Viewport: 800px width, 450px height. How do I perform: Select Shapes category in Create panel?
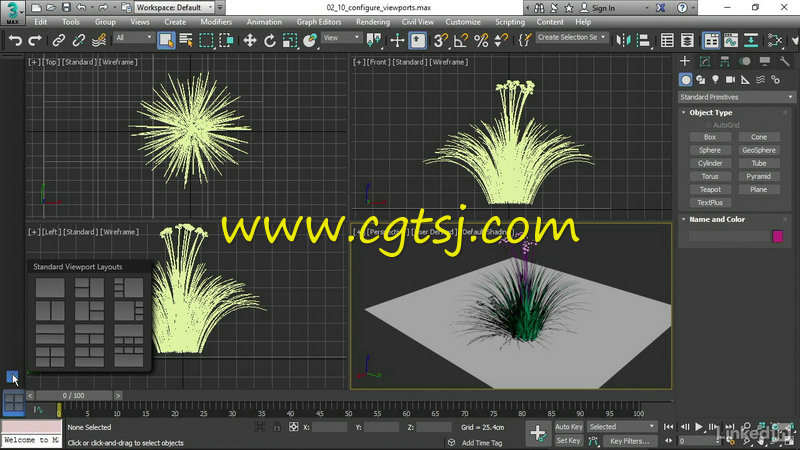701,80
